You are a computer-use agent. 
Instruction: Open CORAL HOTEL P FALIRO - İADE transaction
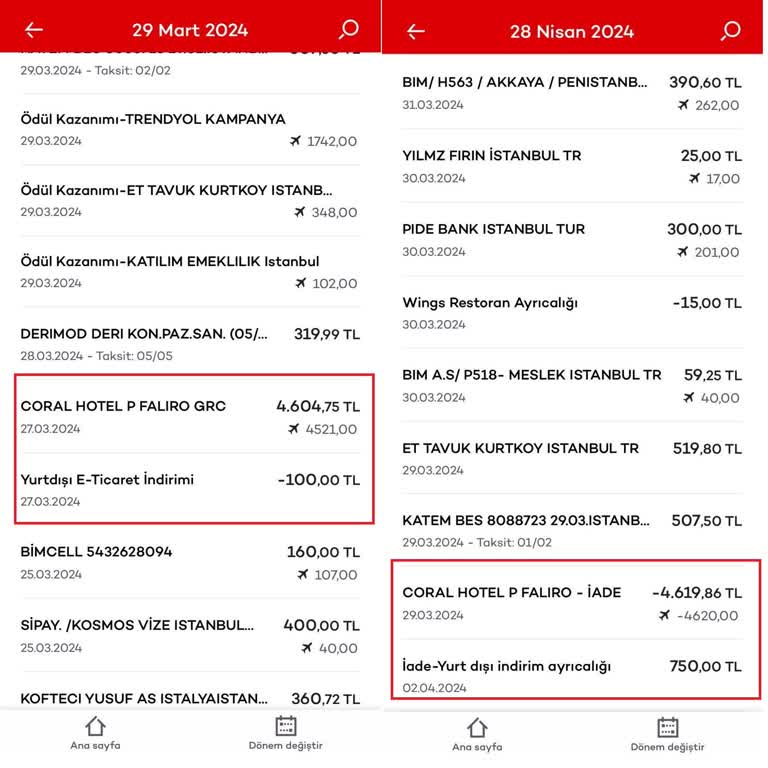coord(572,603)
